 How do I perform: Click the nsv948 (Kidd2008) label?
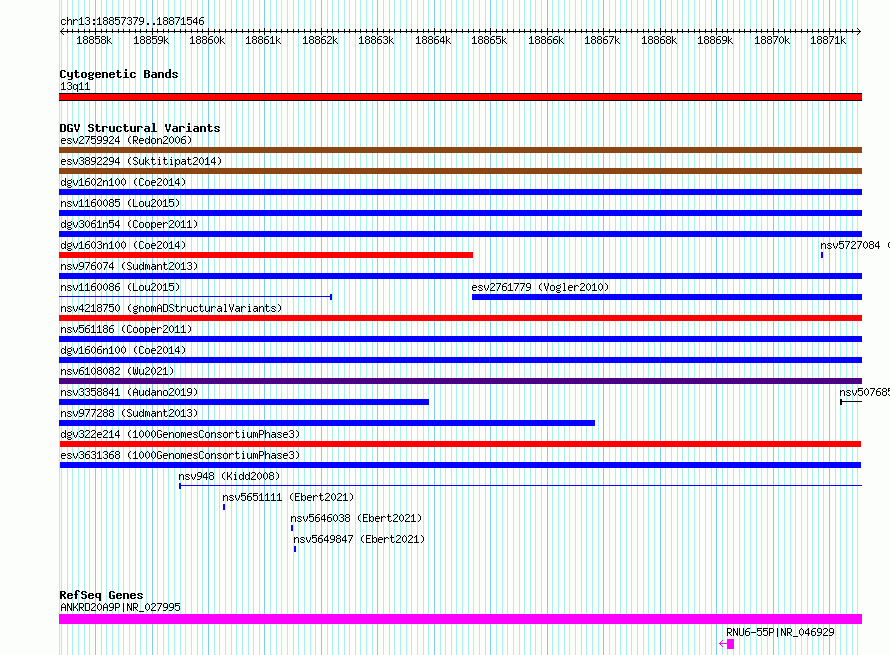pos(229,476)
